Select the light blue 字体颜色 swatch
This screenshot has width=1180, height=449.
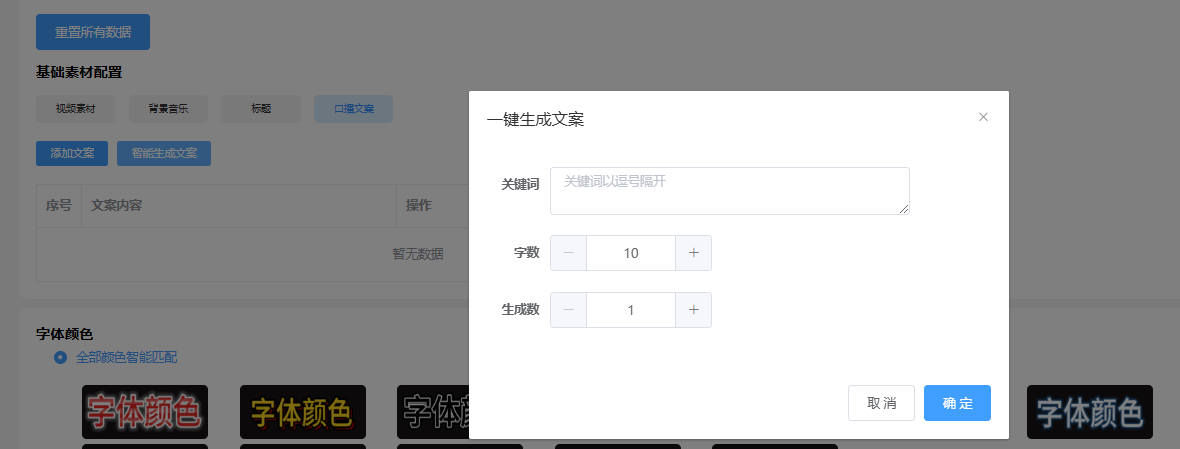pyautogui.click(x=1089, y=411)
